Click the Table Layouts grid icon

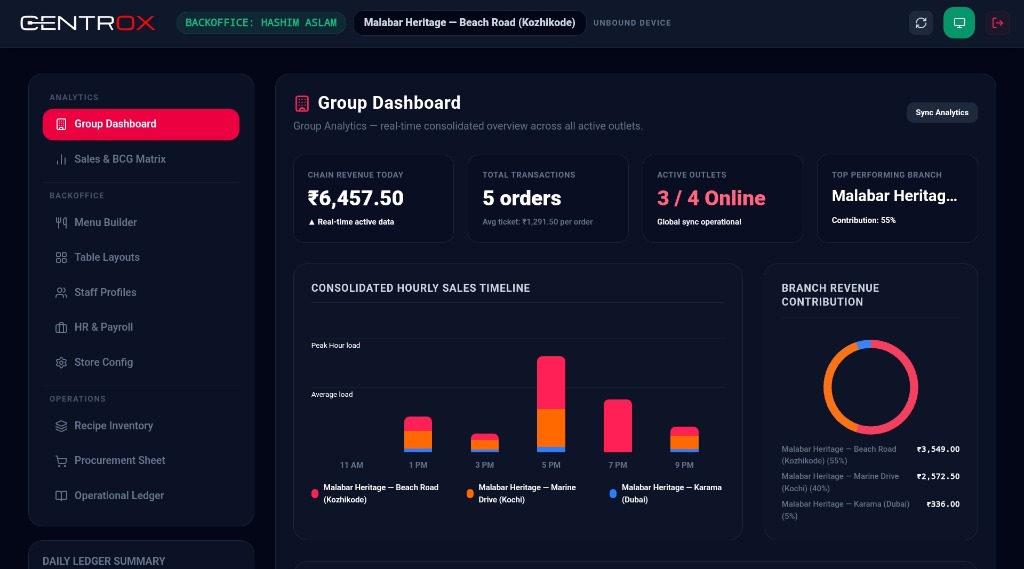[61, 257]
